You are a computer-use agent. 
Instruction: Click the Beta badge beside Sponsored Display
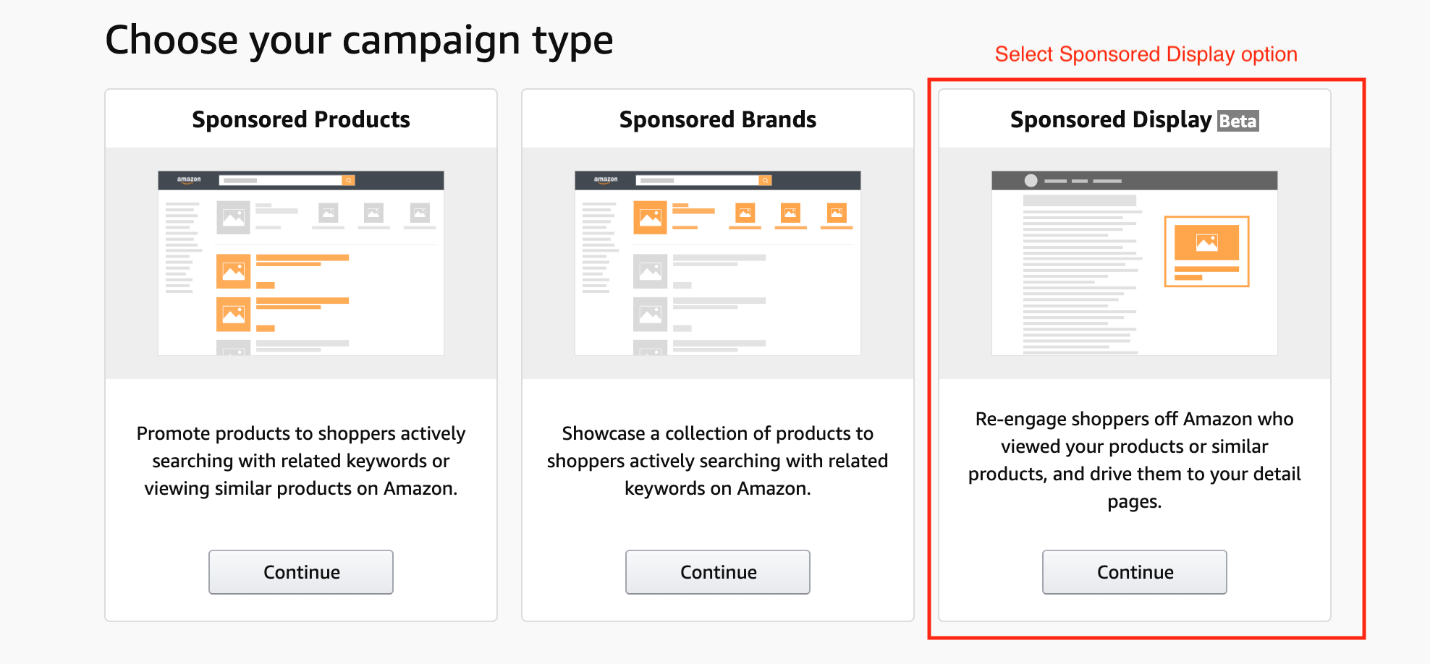[1238, 121]
